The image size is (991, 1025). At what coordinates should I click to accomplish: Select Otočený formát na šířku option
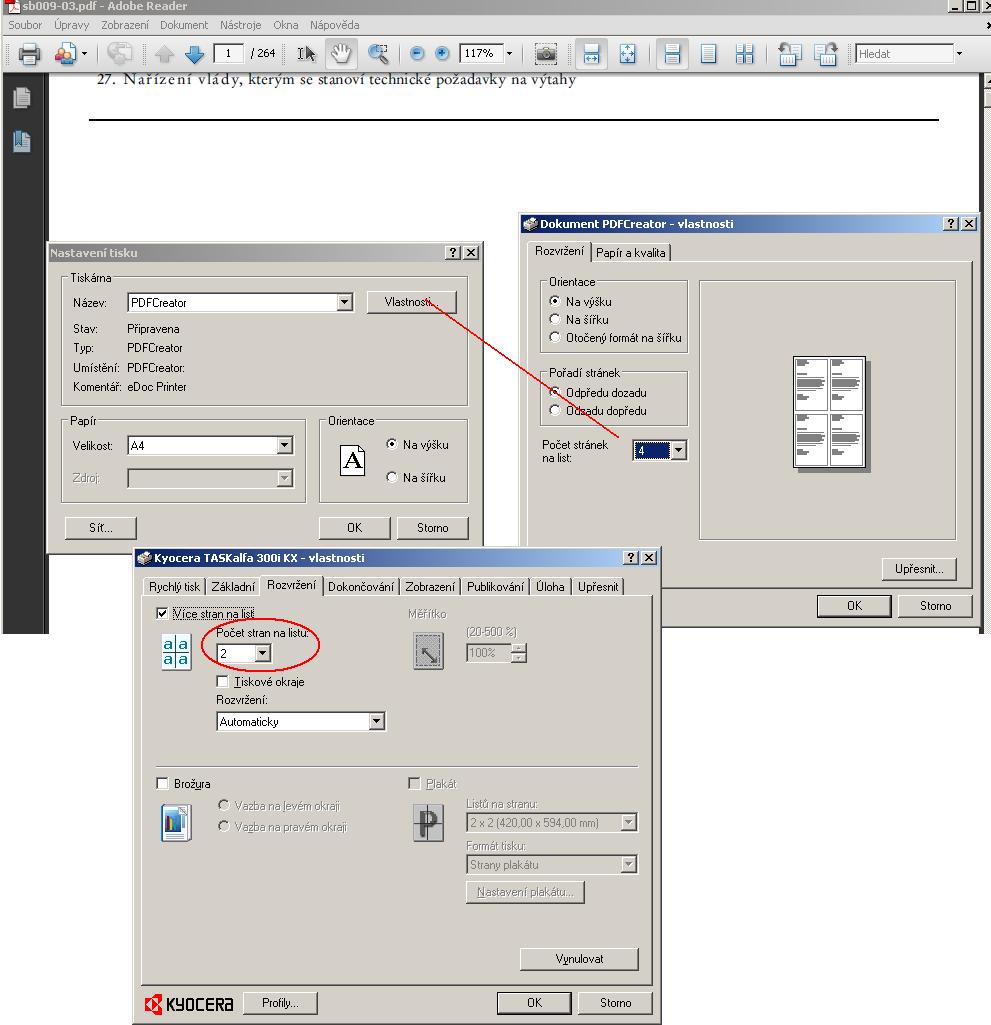point(555,337)
